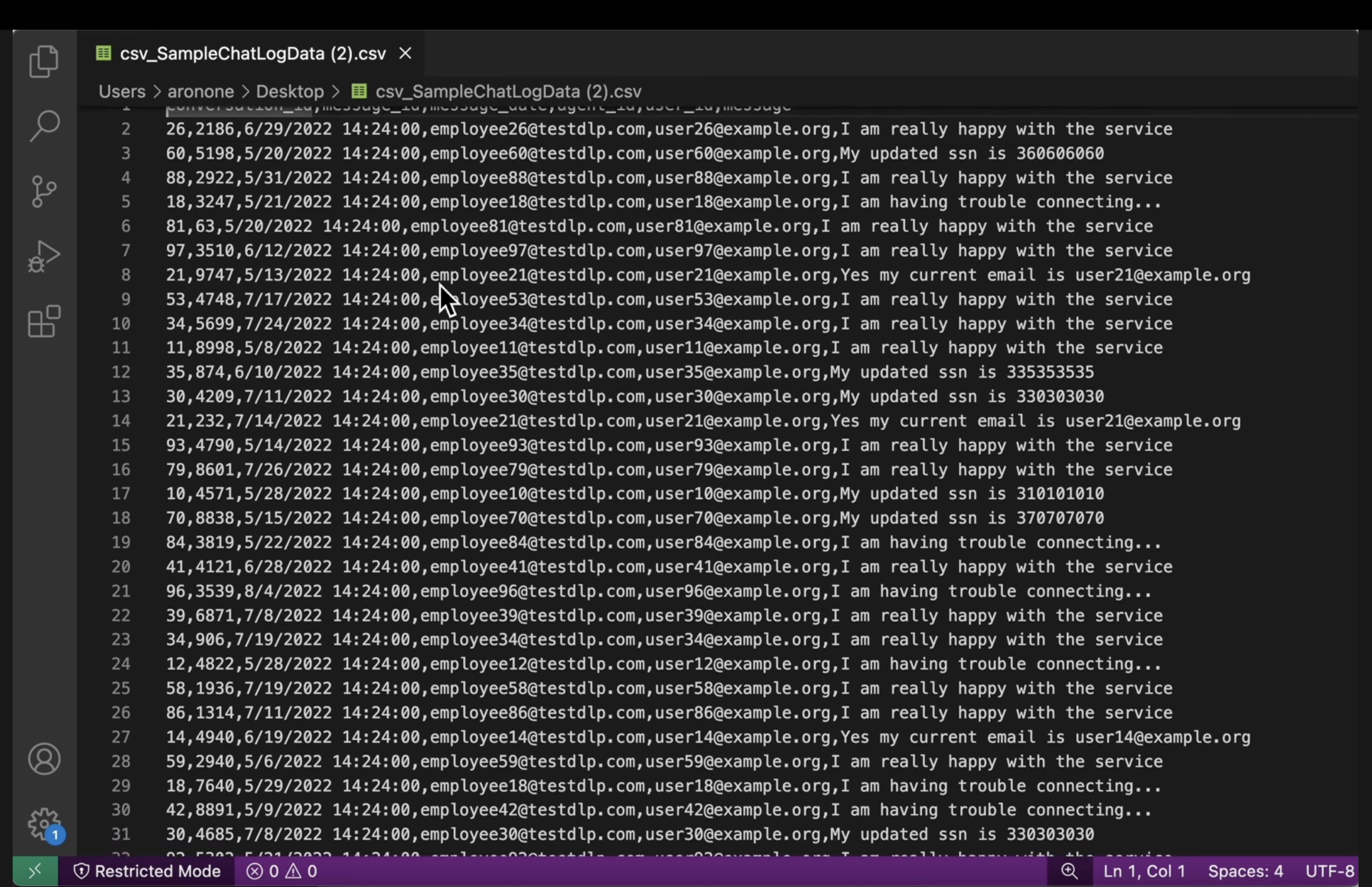Click the remote window indicator in the status bar
This screenshot has width=1372, height=887.
click(x=35, y=870)
